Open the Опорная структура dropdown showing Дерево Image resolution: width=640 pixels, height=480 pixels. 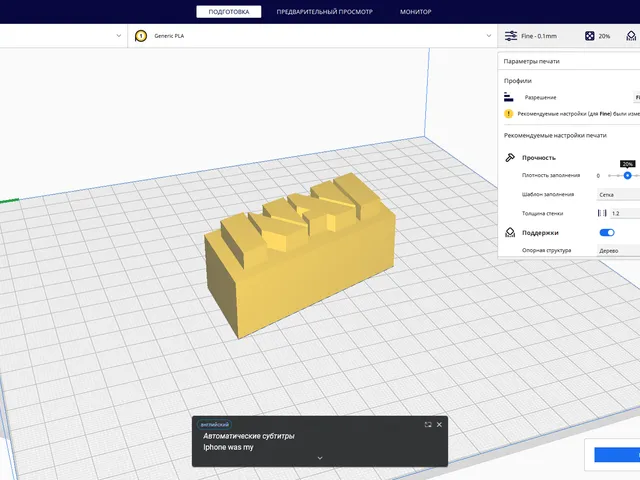coord(618,251)
